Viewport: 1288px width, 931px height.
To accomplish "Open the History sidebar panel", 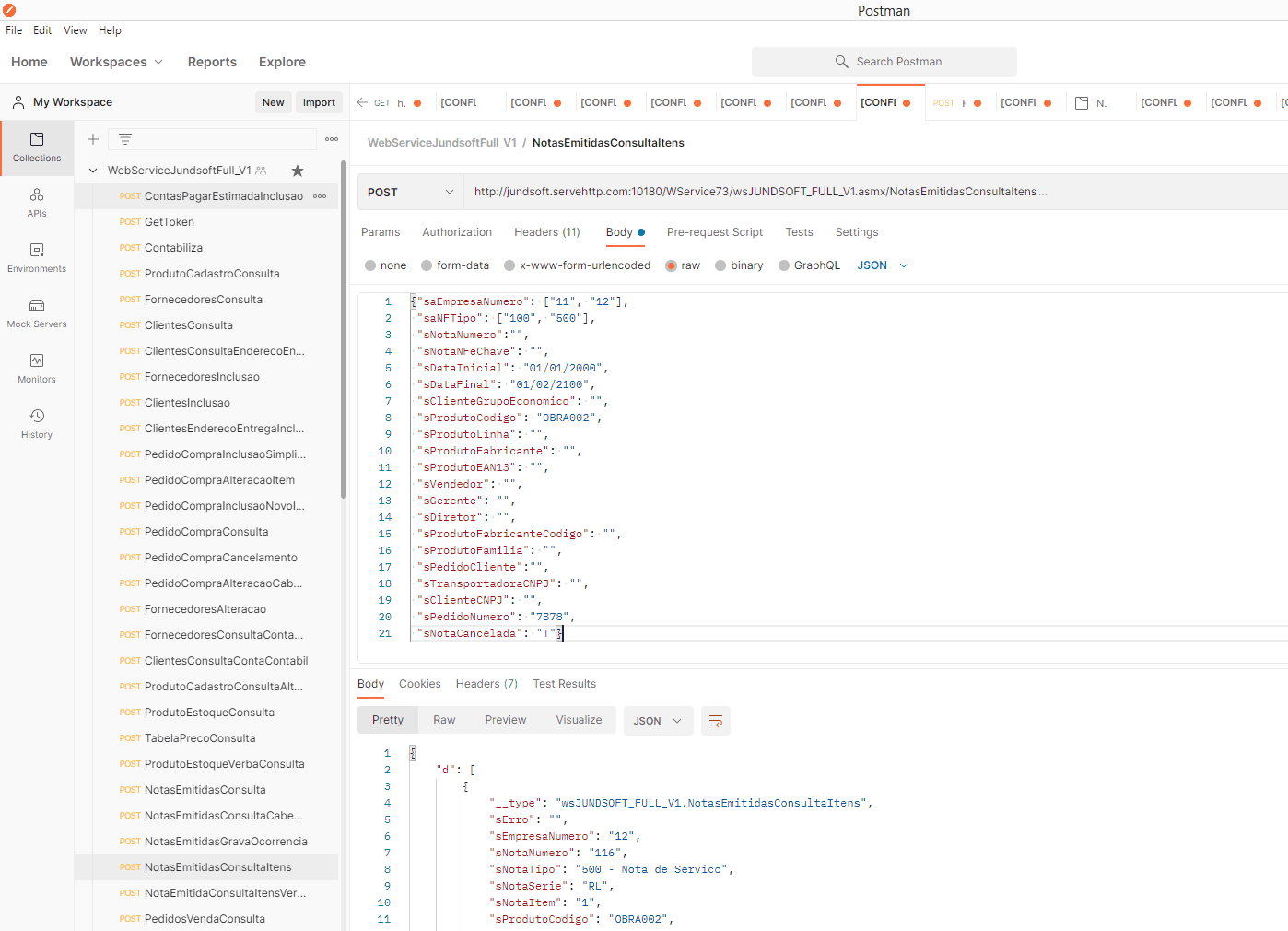I will coord(37,423).
